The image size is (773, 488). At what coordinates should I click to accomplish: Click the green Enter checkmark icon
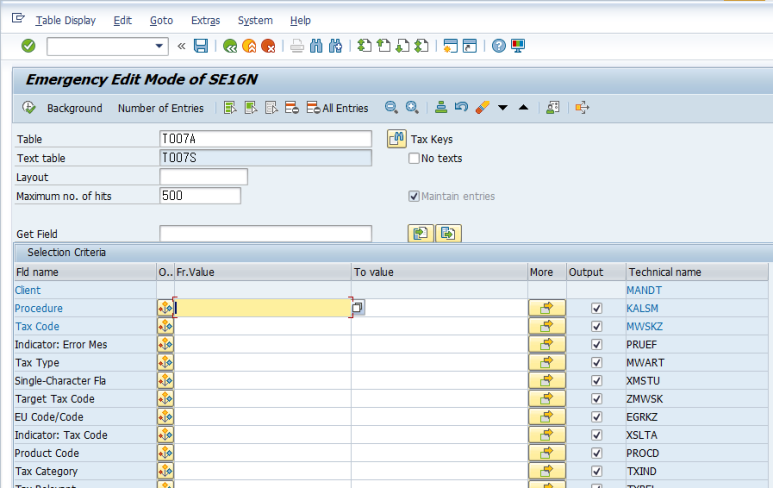click(29, 46)
